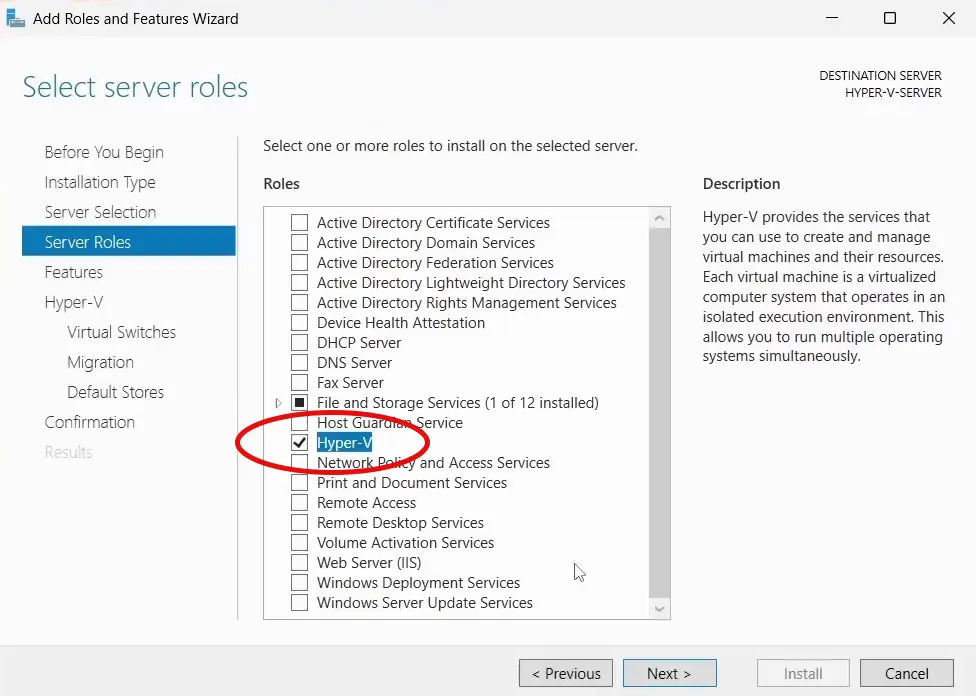
Task: Open the Confirmation step
Action: 90,421
